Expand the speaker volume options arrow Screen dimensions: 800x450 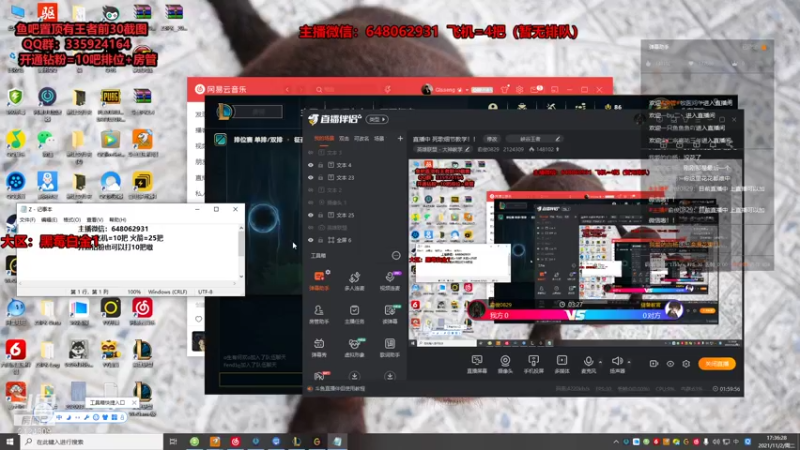[629, 362]
